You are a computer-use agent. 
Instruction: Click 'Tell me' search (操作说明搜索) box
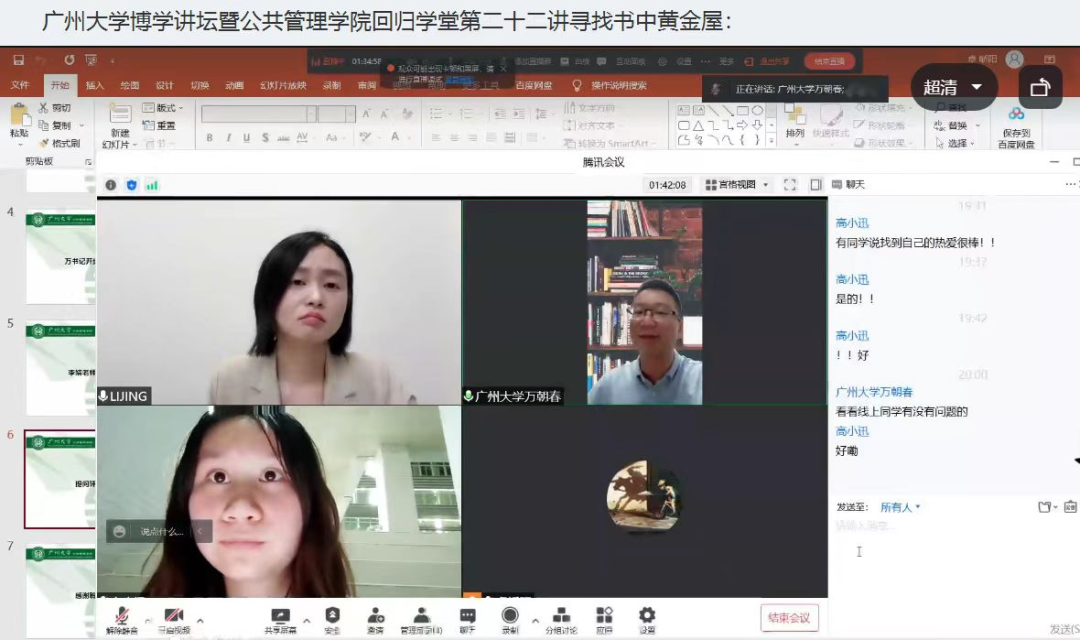pyautogui.click(x=610, y=85)
